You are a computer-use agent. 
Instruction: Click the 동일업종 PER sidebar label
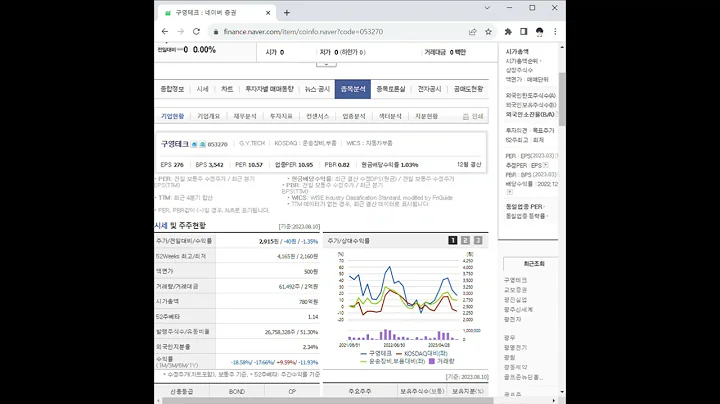point(524,207)
